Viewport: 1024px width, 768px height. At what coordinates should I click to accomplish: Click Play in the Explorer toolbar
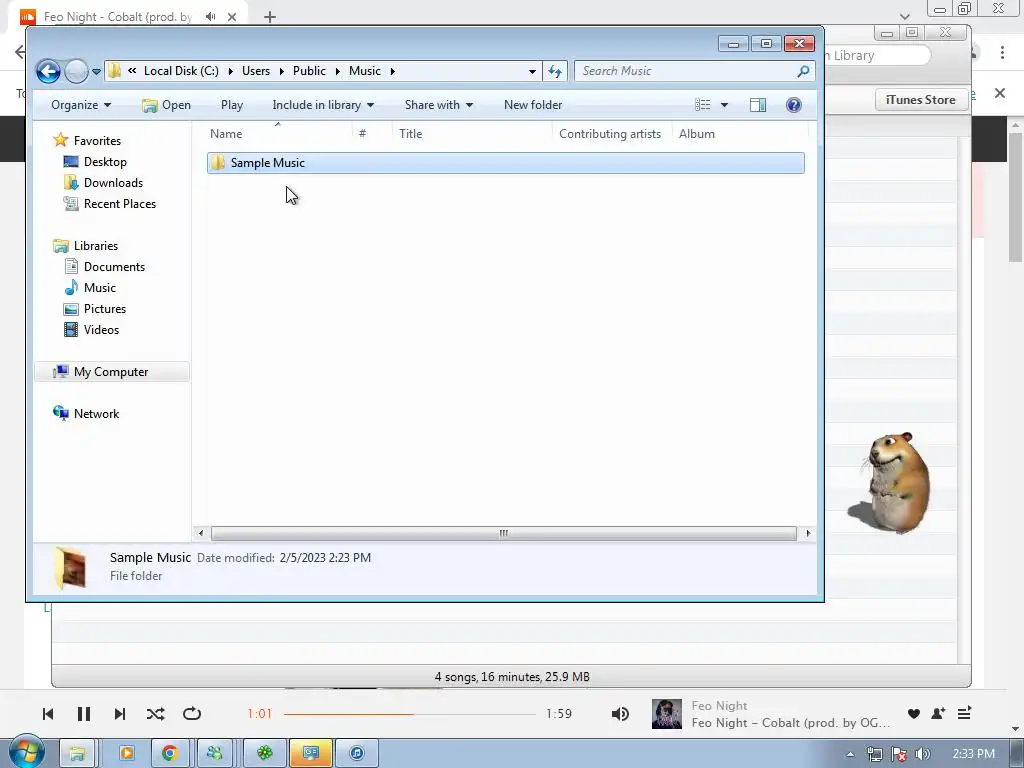(232, 105)
